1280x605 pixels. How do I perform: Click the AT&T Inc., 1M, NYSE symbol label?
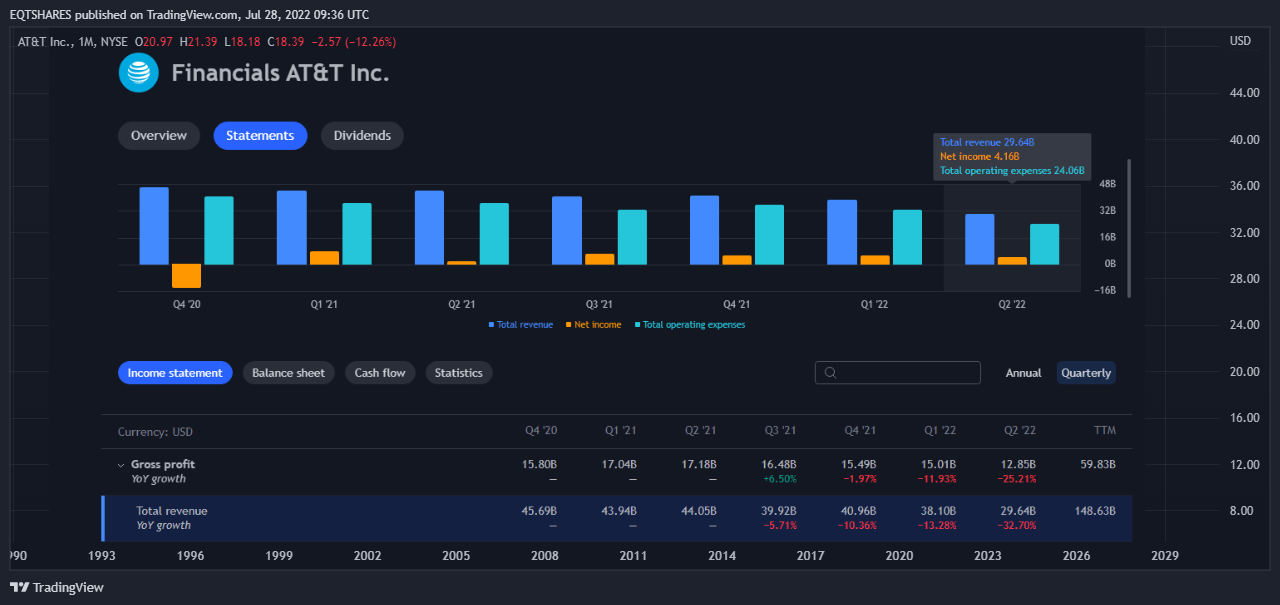(x=72, y=42)
